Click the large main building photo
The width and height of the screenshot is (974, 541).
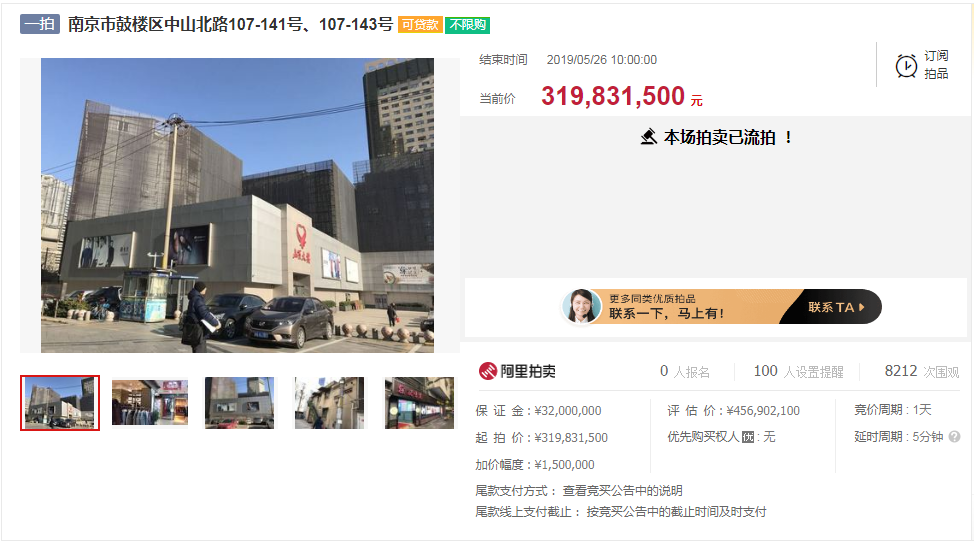click(x=237, y=205)
